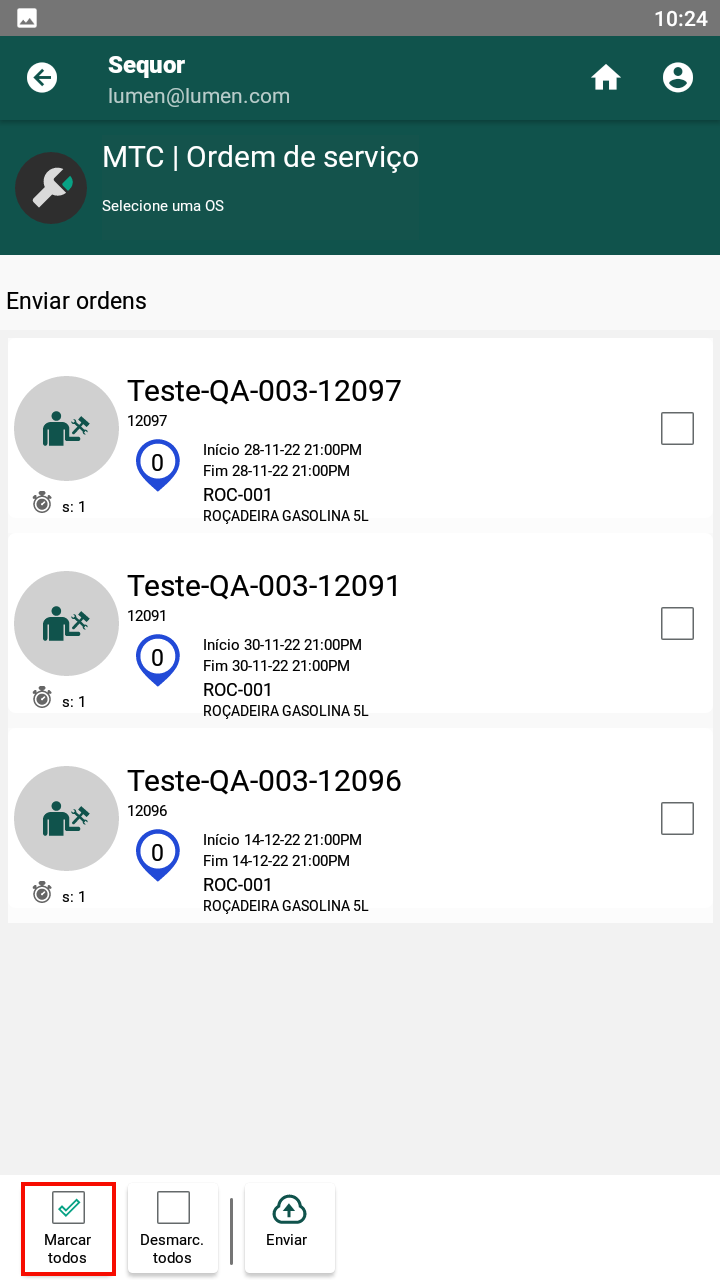This screenshot has height=1280, width=720.
Task: Open the Teste-QA-003-12091 order title
Action: (x=264, y=585)
